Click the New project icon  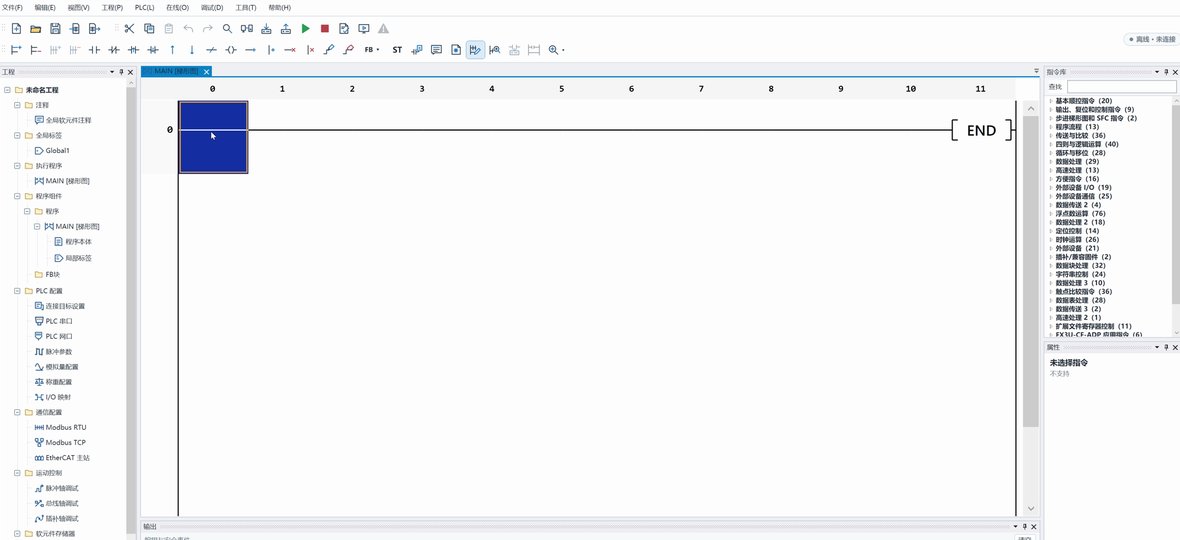16,29
